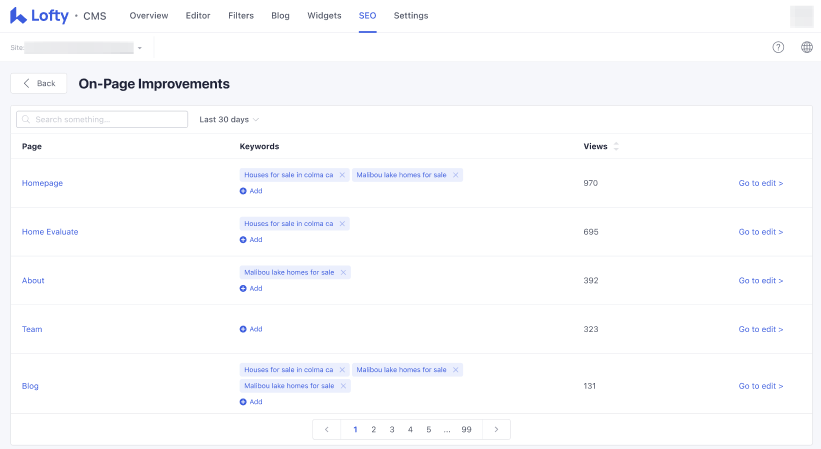821x449 pixels.
Task: Open the Editor tab
Action: 198,16
